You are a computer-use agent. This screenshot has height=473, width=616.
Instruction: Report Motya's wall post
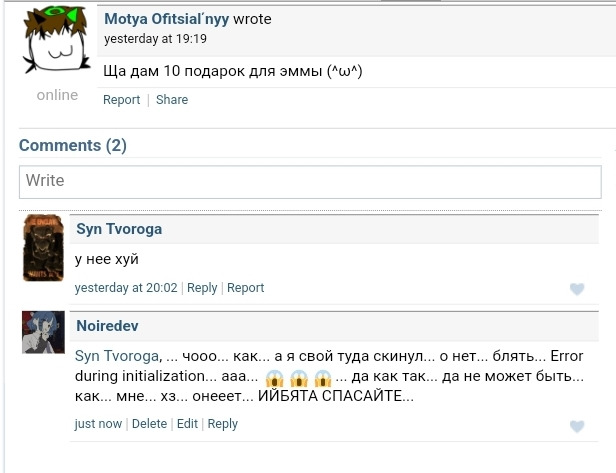click(x=122, y=100)
